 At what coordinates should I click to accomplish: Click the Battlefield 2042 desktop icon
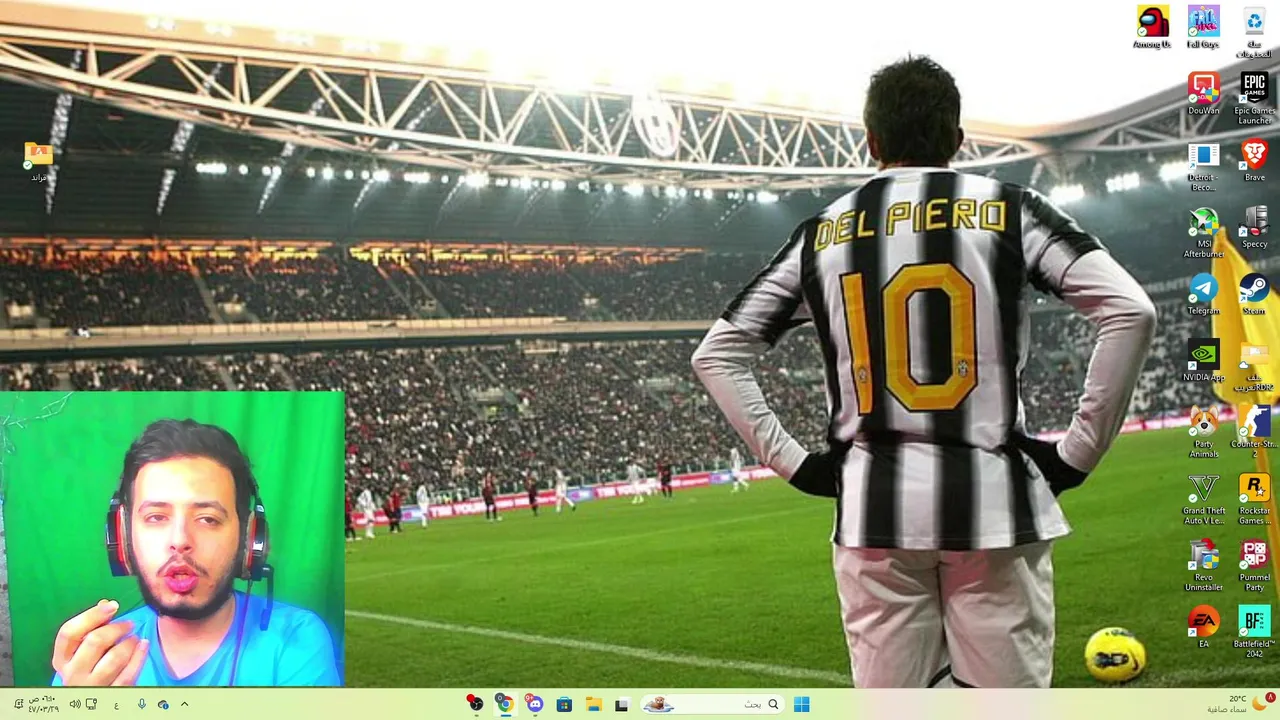pos(1254,632)
